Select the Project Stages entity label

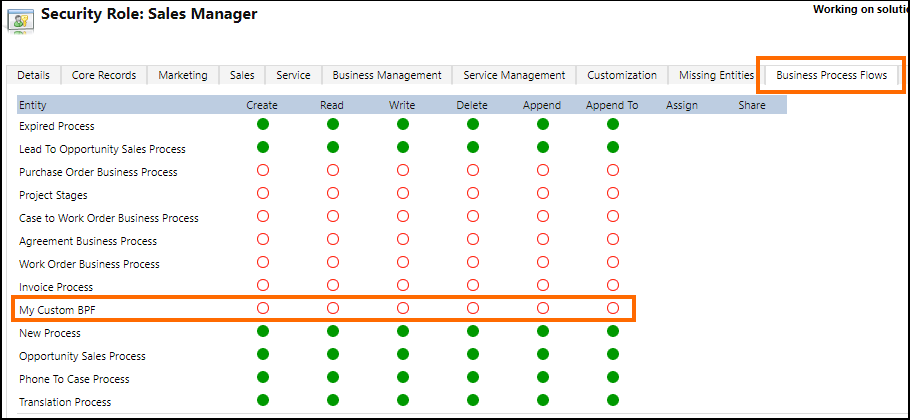pyautogui.click(x=53, y=195)
